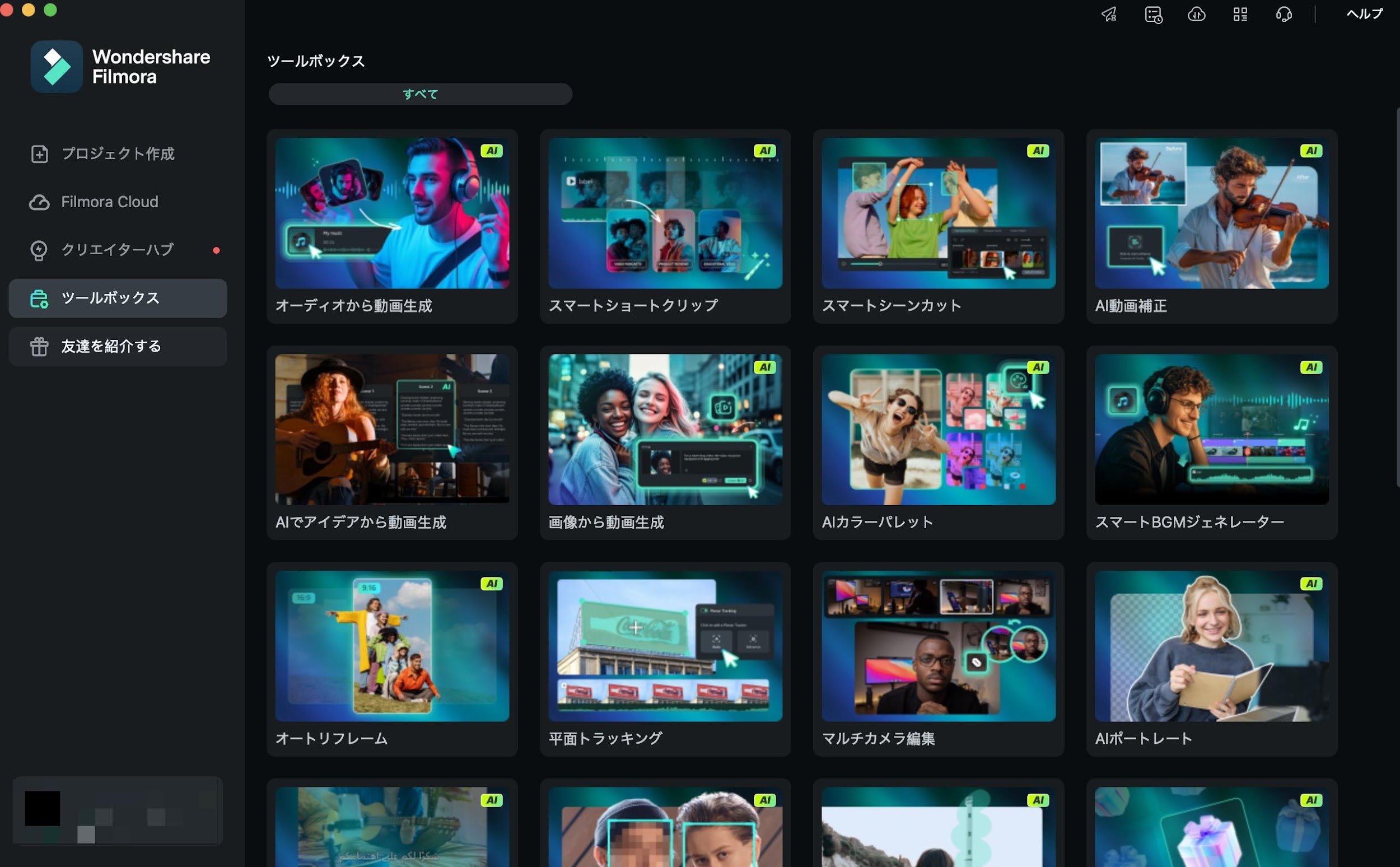Open the ヘルプ menu
The width and height of the screenshot is (1400, 867).
[1365, 14]
